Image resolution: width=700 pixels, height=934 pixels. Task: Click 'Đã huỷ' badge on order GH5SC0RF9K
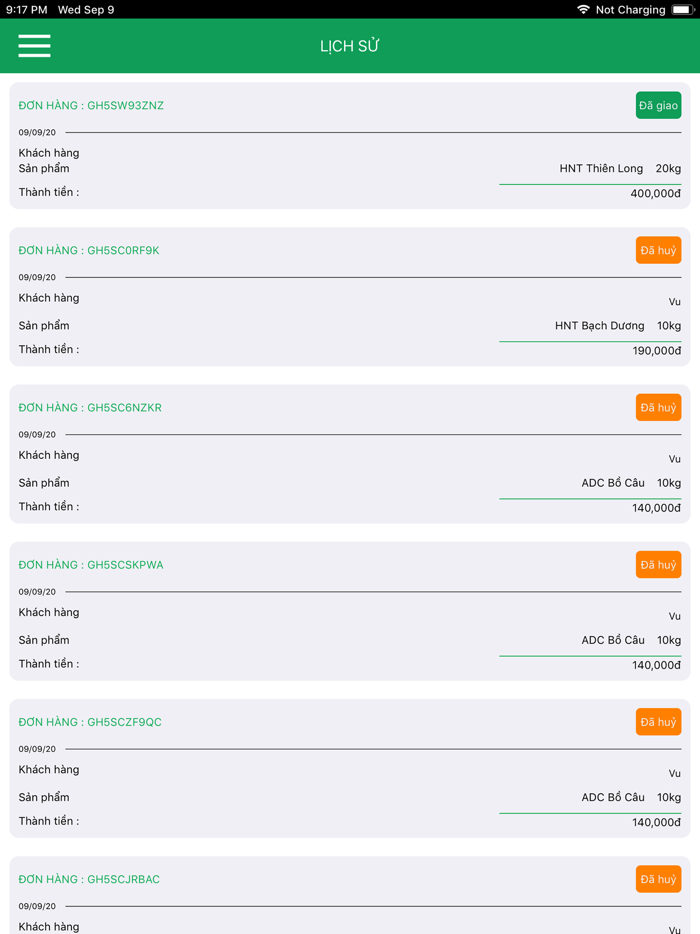(x=658, y=250)
